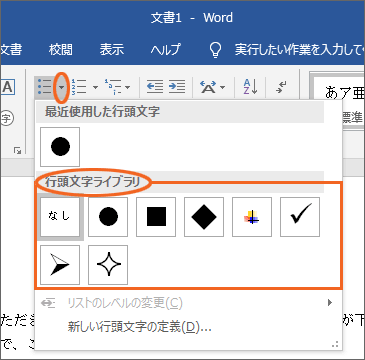Open 新しい行頭文字の定義(D)... menu entry

tap(188, 327)
